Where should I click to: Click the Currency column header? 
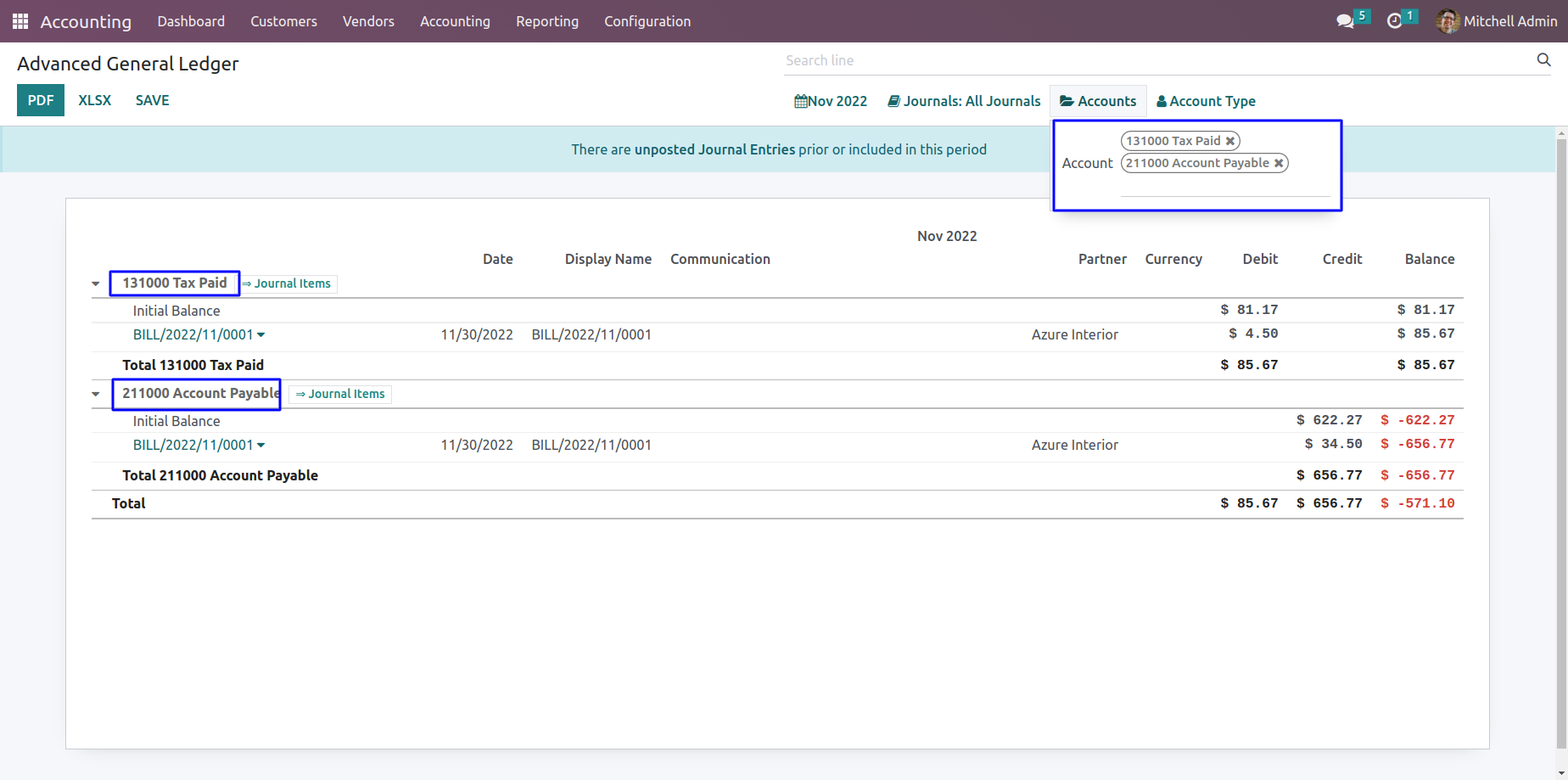tap(1173, 259)
